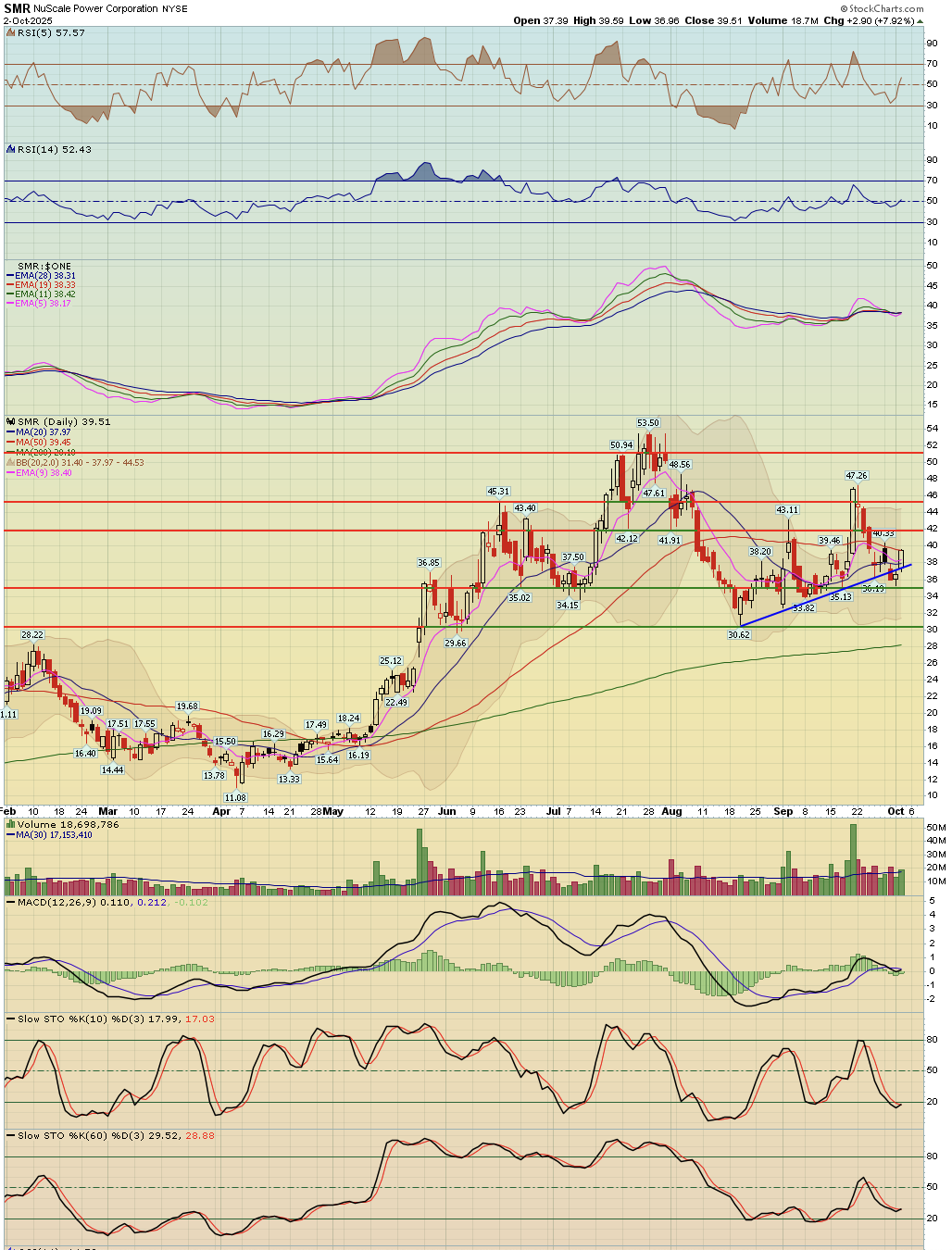Click the MACD(12,26,9) legend line marker
This screenshot has height=1250, width=952.
11,902
